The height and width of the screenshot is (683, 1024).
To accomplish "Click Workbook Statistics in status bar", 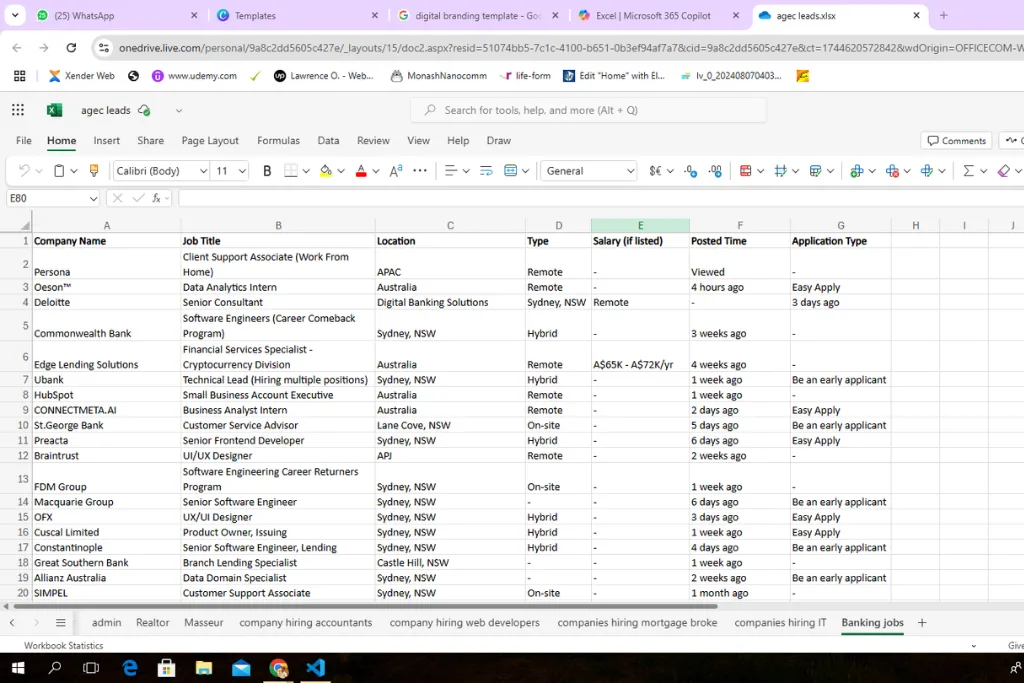I will coord(64,646).
